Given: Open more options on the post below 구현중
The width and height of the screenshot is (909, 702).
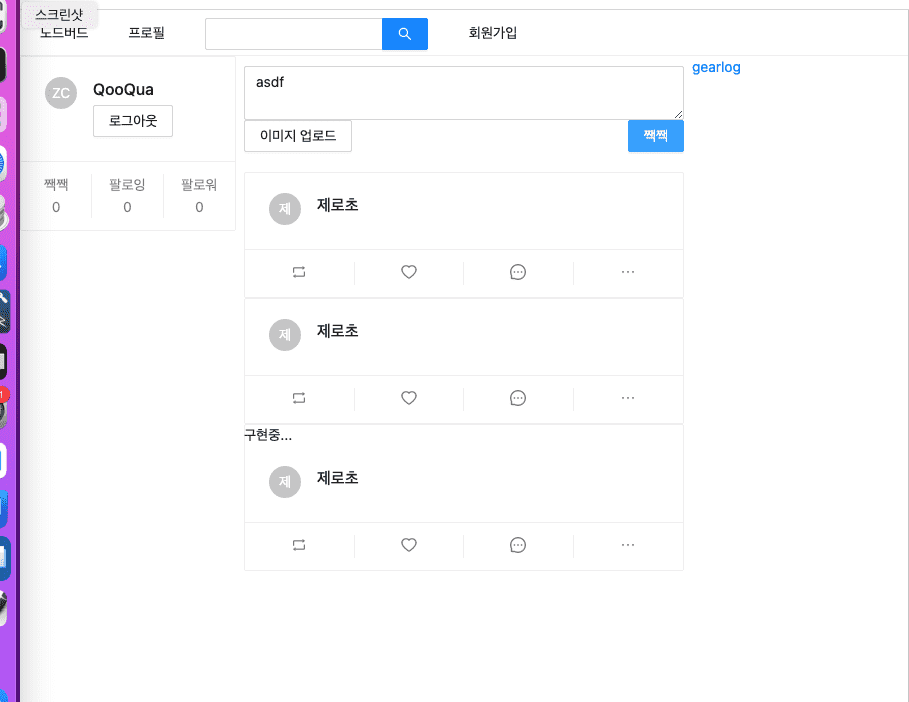Looking at the screenshot, I should coord(628,545).
